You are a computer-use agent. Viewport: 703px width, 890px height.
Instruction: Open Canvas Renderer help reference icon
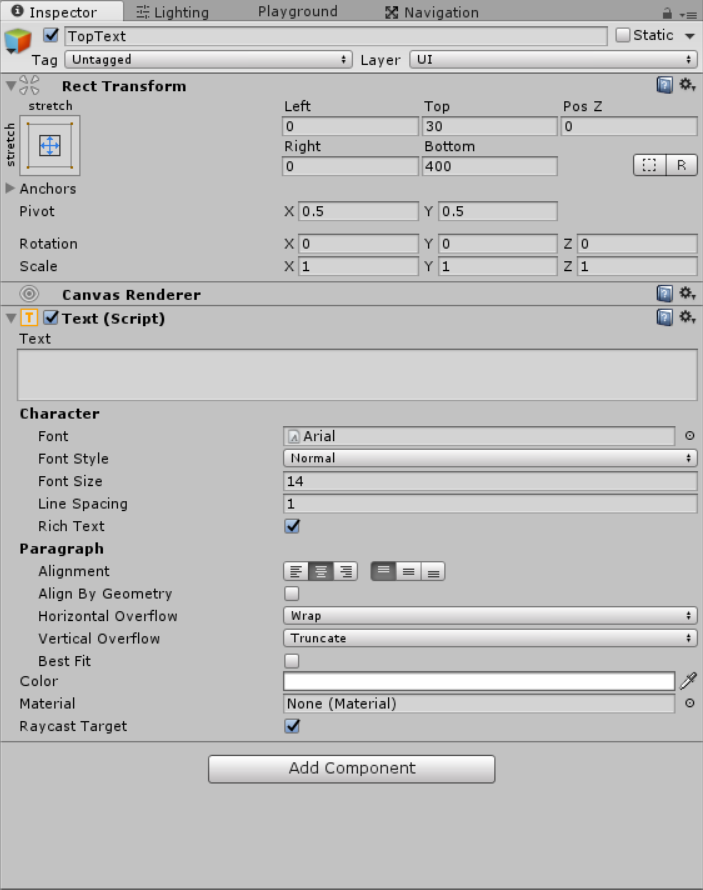664,293
